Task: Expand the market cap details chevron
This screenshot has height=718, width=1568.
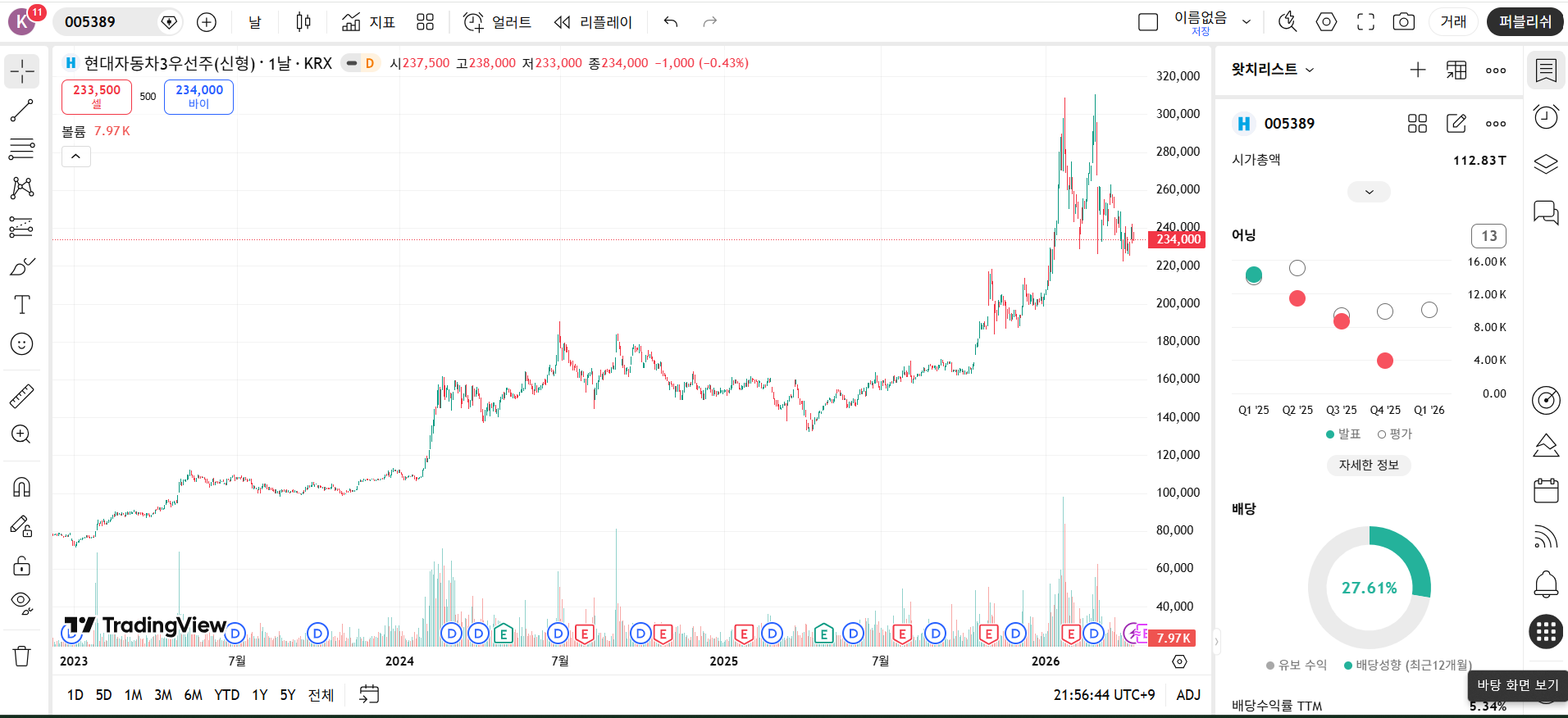Action: tap(1369, 192)
